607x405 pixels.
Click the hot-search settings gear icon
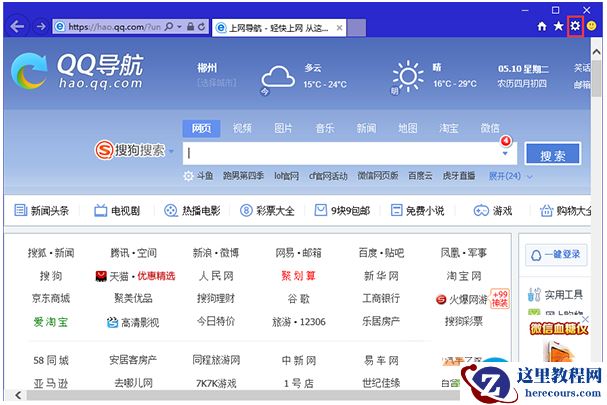[x=188, y=176]
